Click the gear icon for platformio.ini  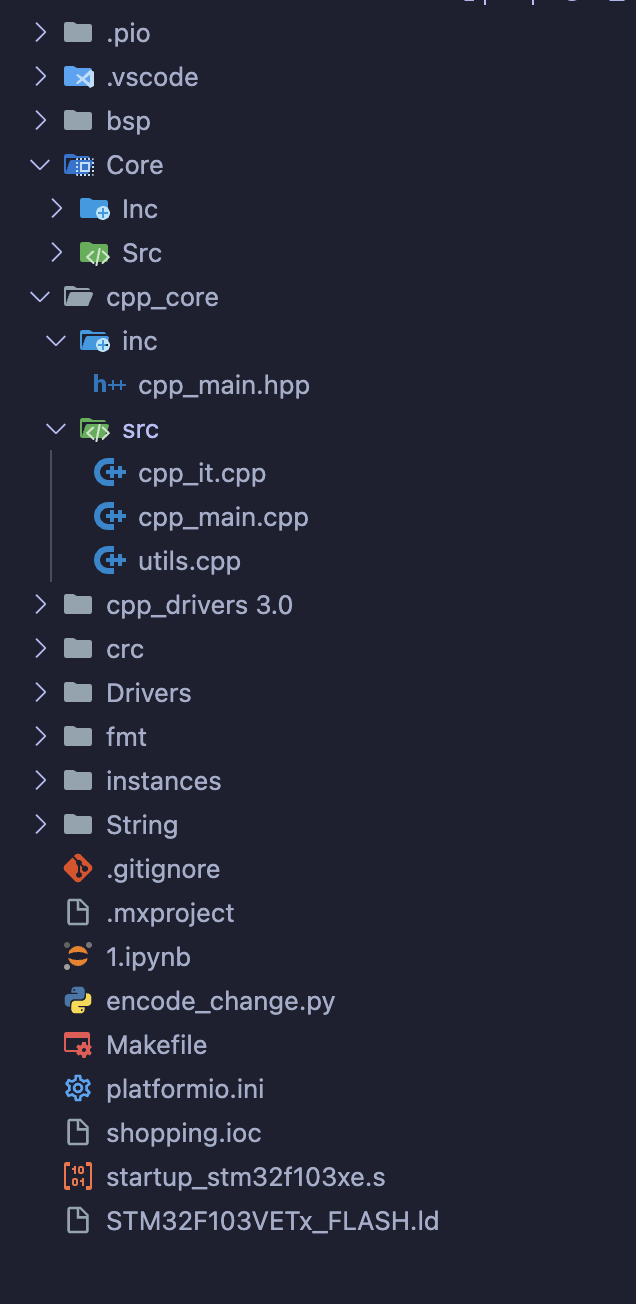[x=78, y=1089]
